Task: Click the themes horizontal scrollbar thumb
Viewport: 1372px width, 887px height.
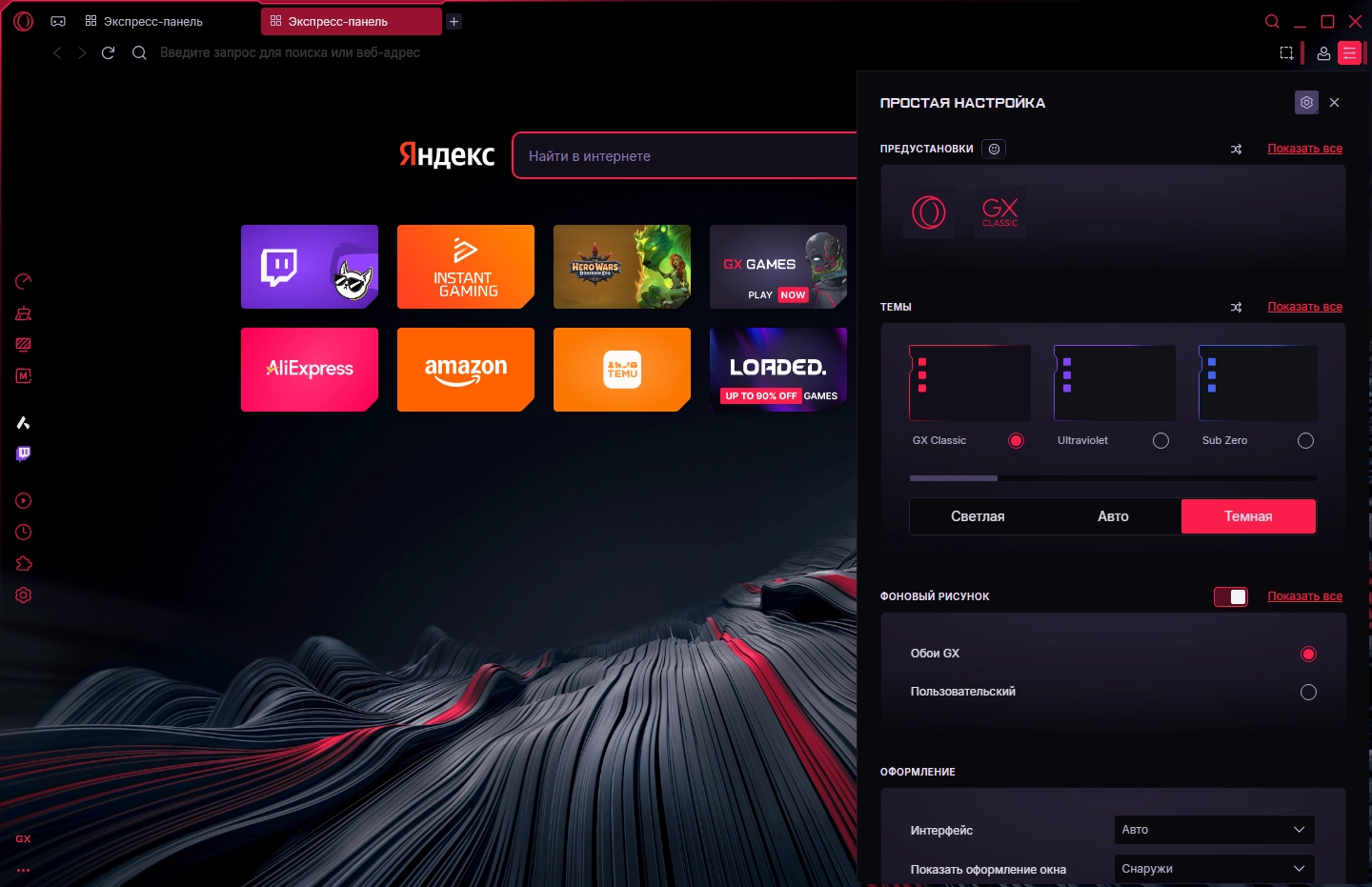Action: point(954,478)
